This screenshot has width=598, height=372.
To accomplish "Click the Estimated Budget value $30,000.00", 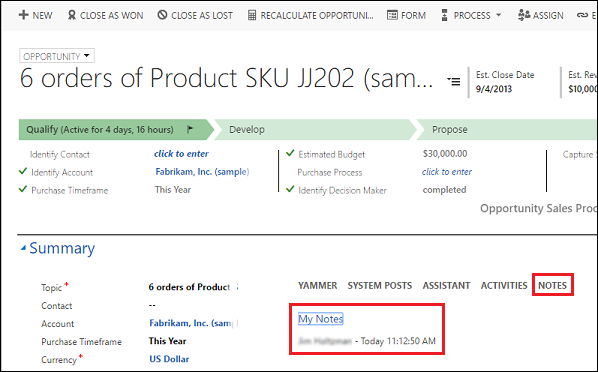I will coord(445,154).
